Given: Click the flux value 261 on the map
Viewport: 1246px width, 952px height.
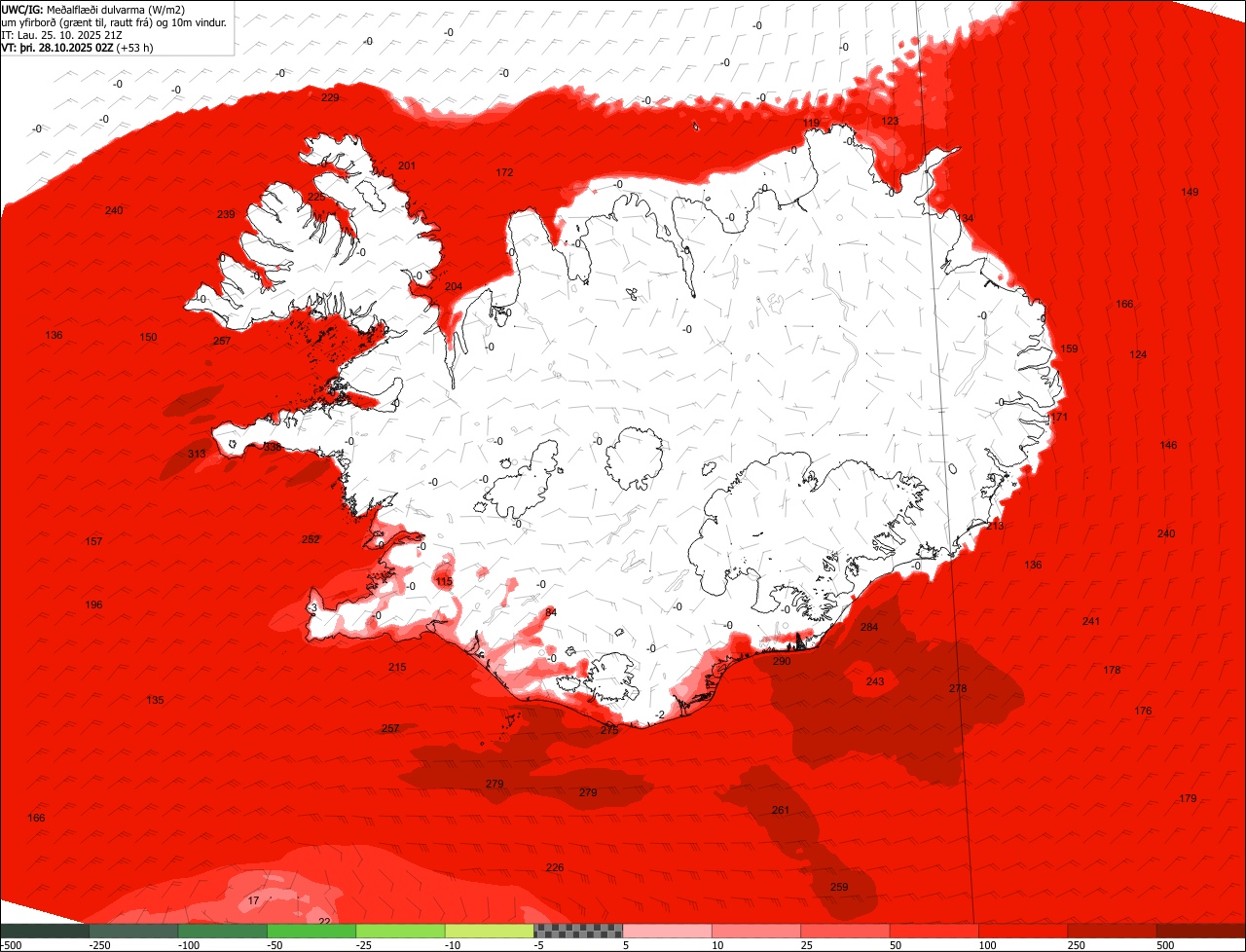Looking at the screenshot, I should coord(781,810).
